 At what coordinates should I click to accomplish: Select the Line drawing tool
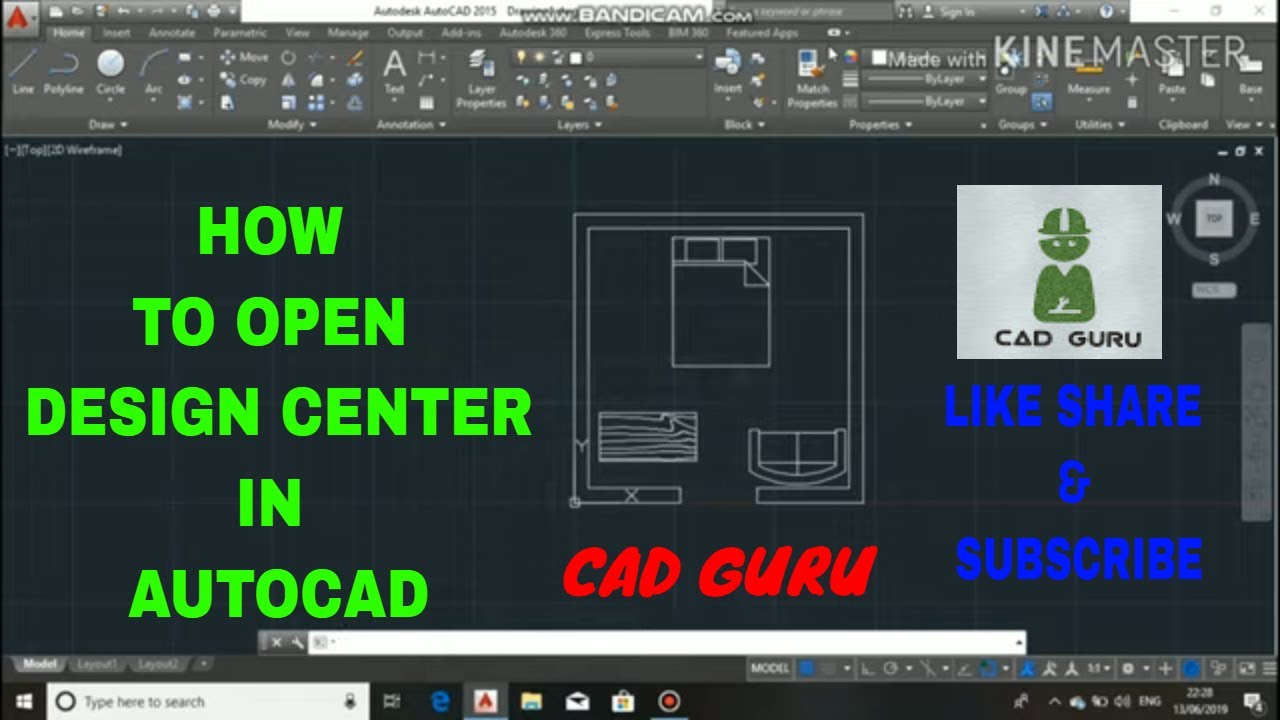(x=22, y=72)
